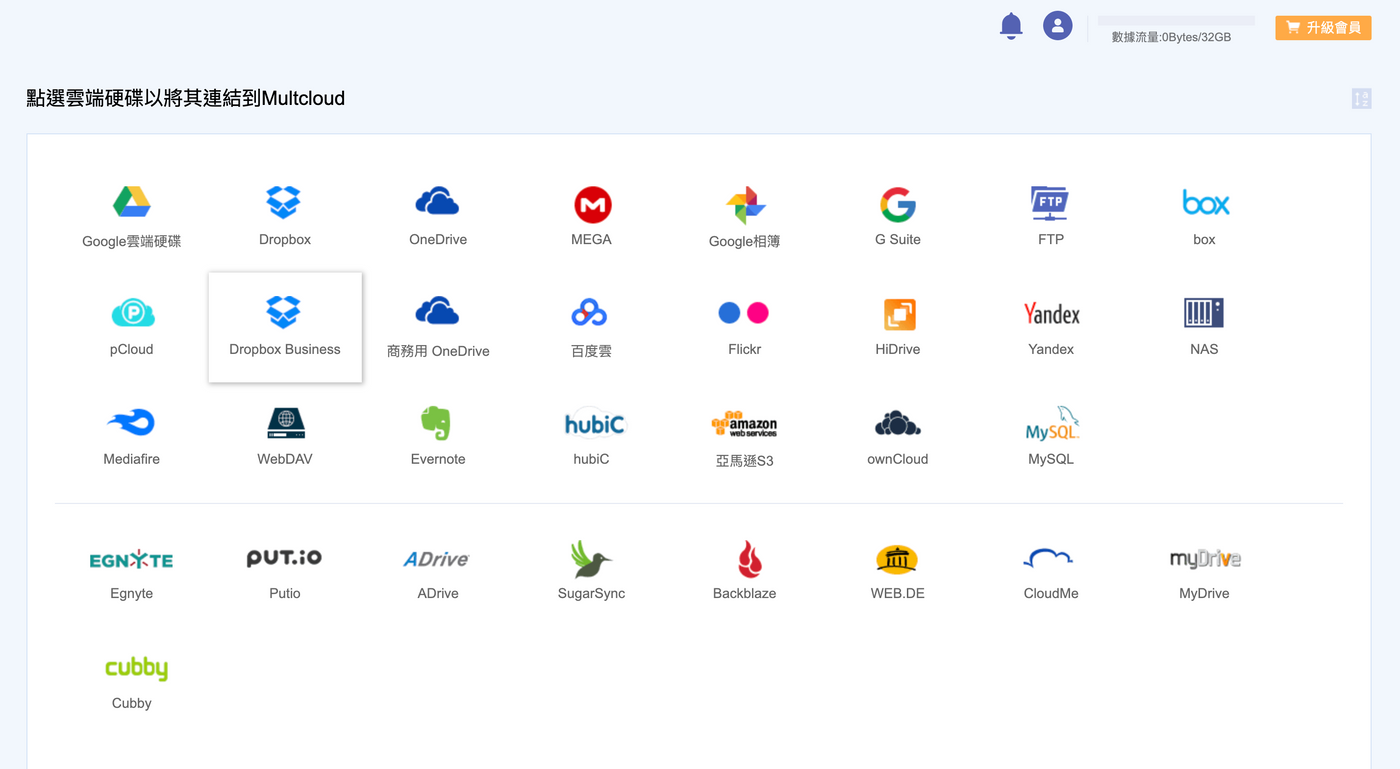Select the WEB.DE service icon
Viewport: 1400px width, 769px height.
click(897, 559)
